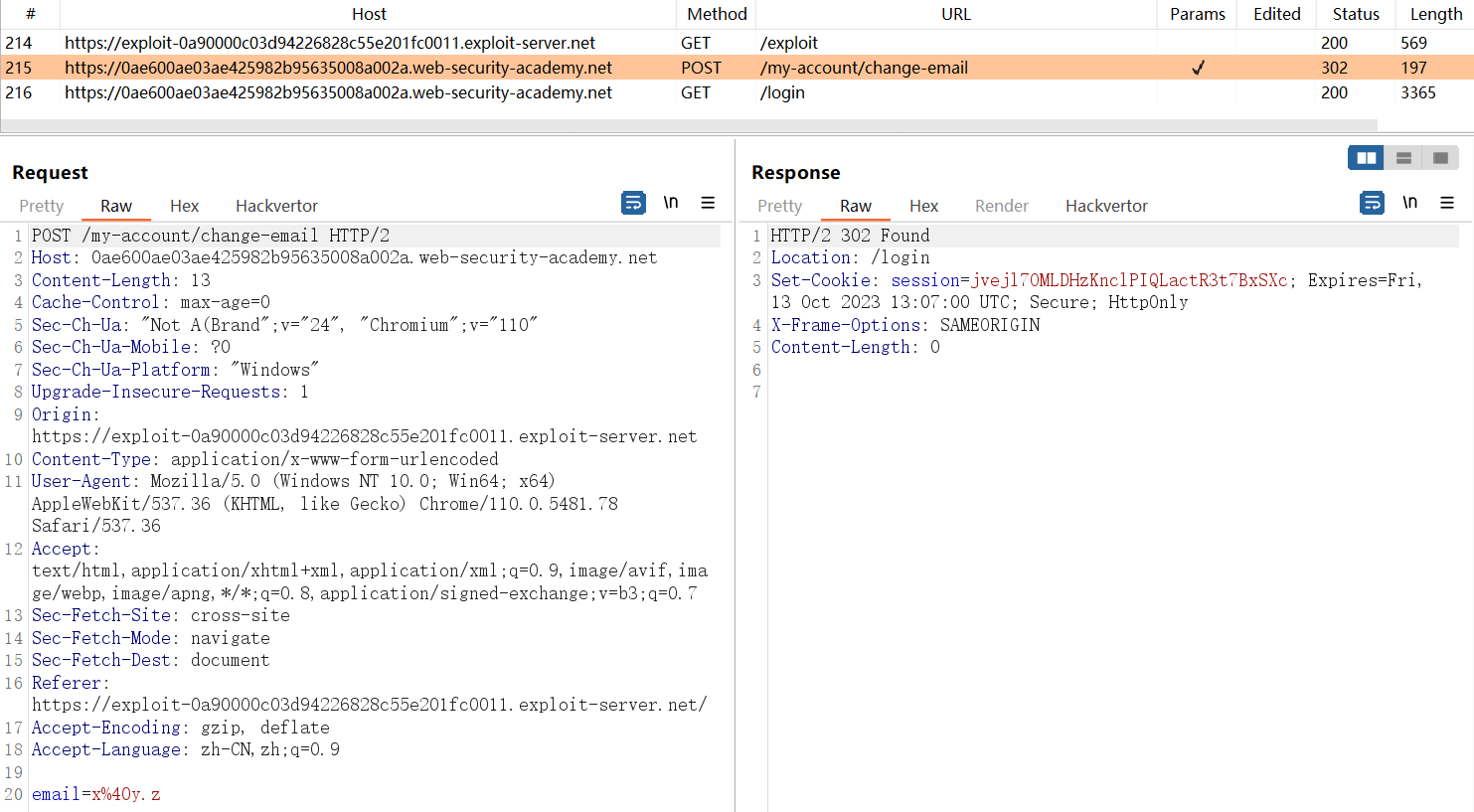Sort history by the Method column header
Image resolution: width=1474 pixels, height=812 pixels.
pyautogui.click(x=717, y=14)
